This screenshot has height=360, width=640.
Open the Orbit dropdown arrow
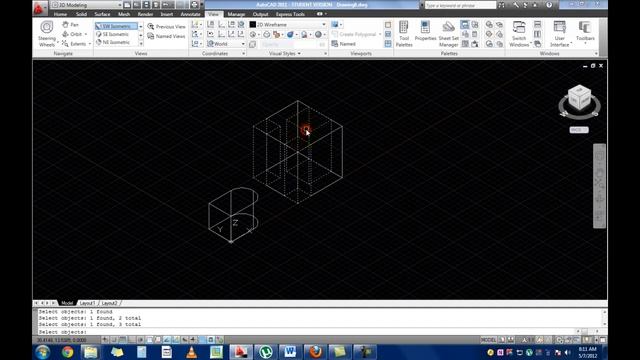(x=86, y=35)
